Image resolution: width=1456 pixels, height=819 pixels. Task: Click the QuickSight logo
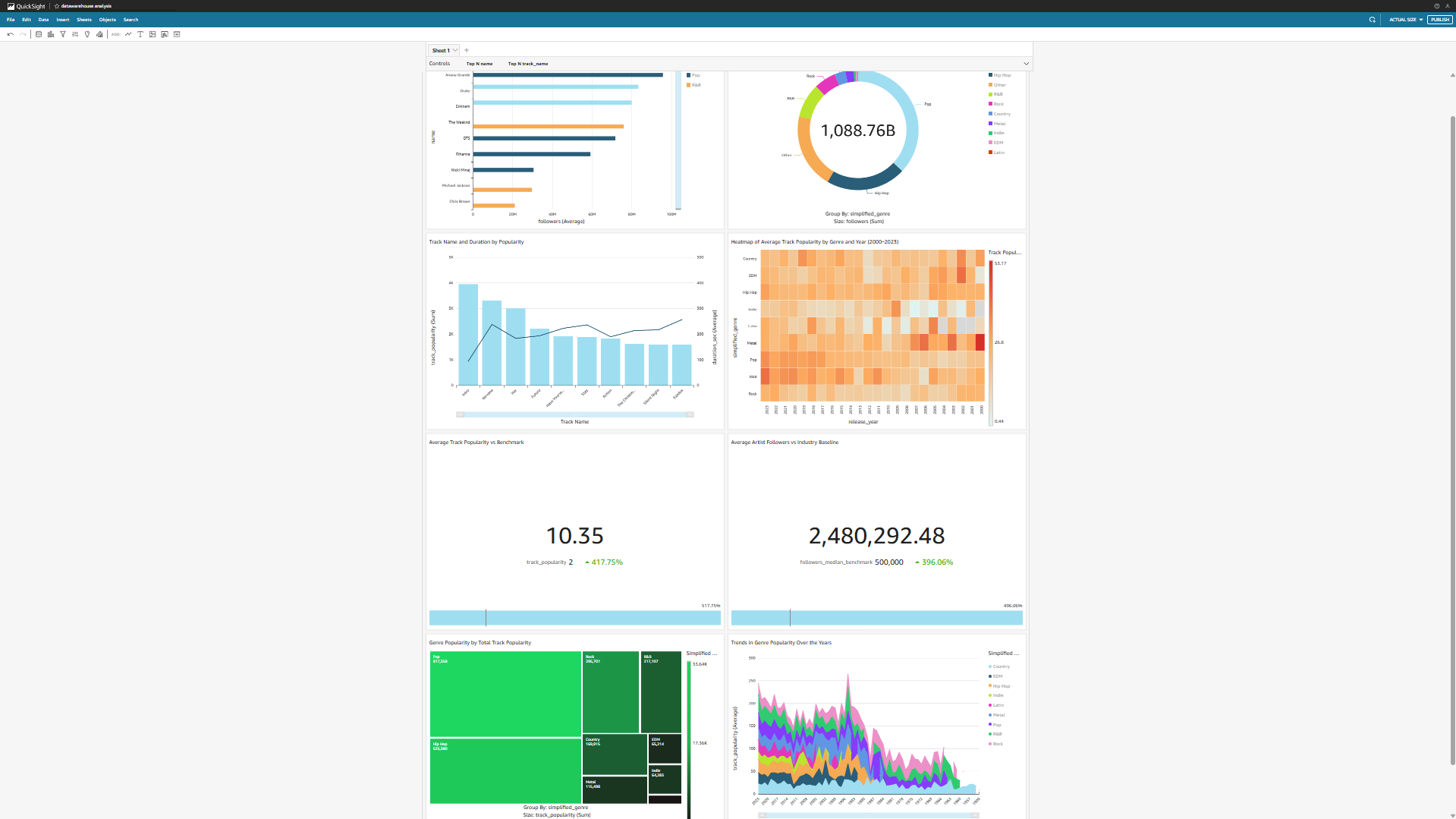point(27,6)
